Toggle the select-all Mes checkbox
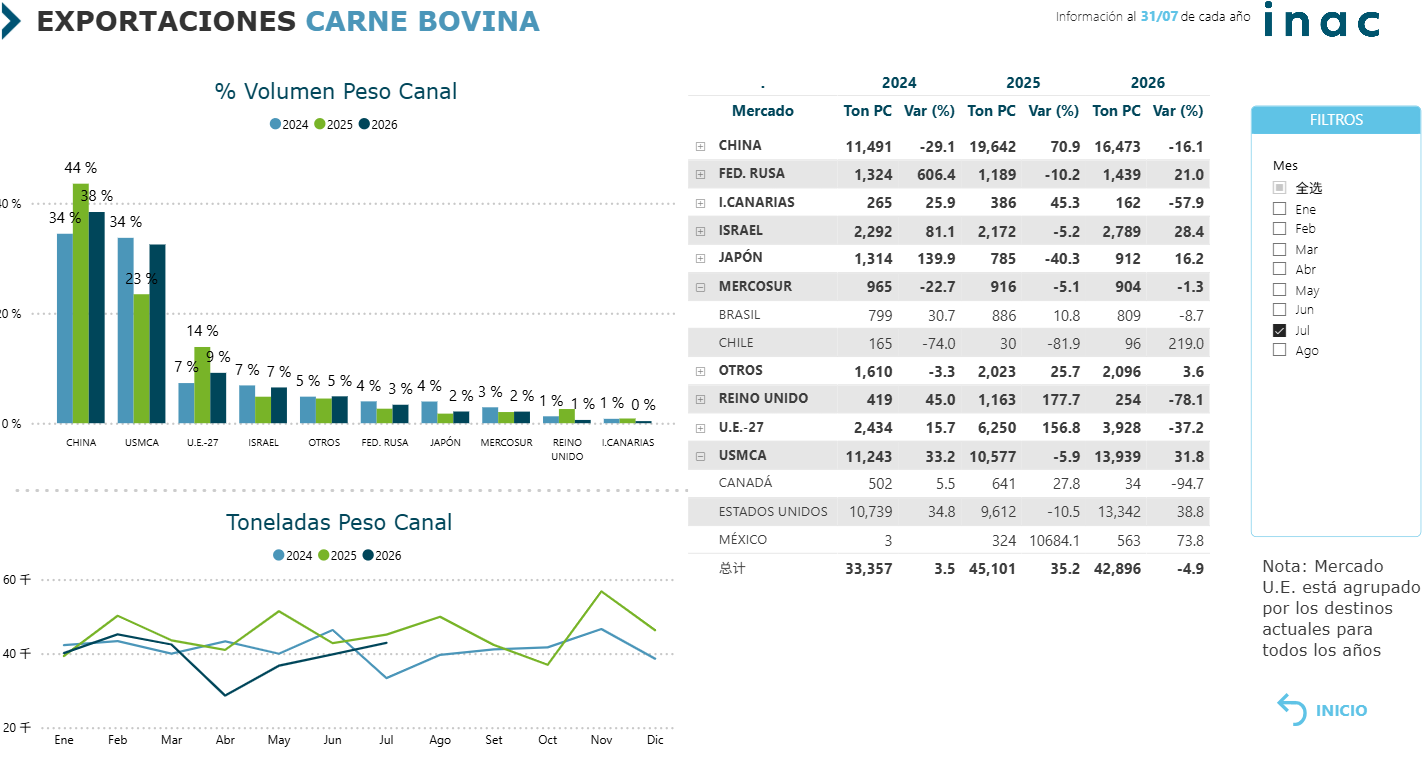 tap(1279, 187)
